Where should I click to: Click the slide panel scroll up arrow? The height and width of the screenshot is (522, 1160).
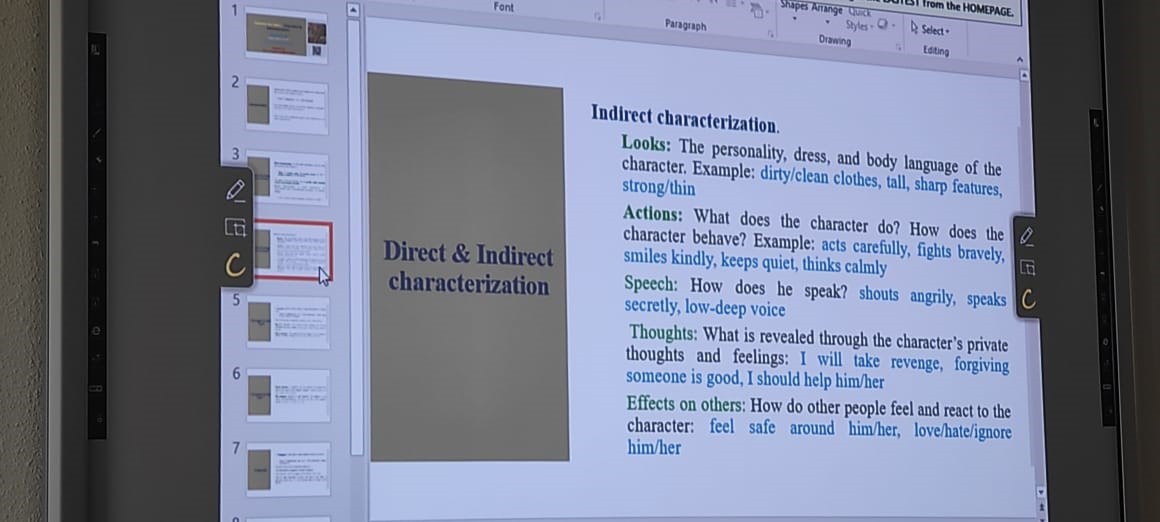click(x=352, y=10)
